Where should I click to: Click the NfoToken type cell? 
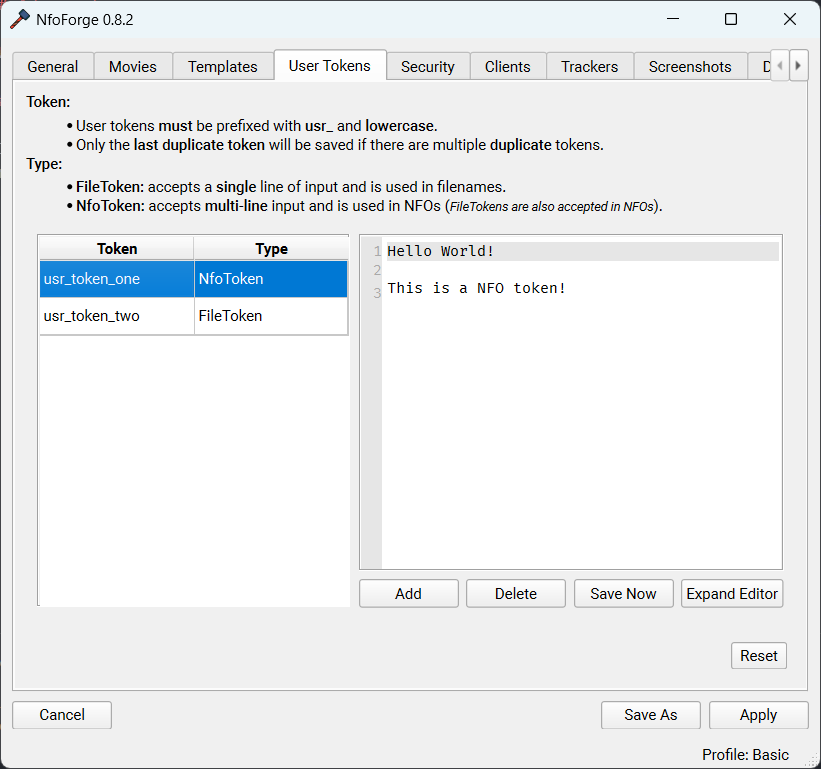[x=271, y=279]
